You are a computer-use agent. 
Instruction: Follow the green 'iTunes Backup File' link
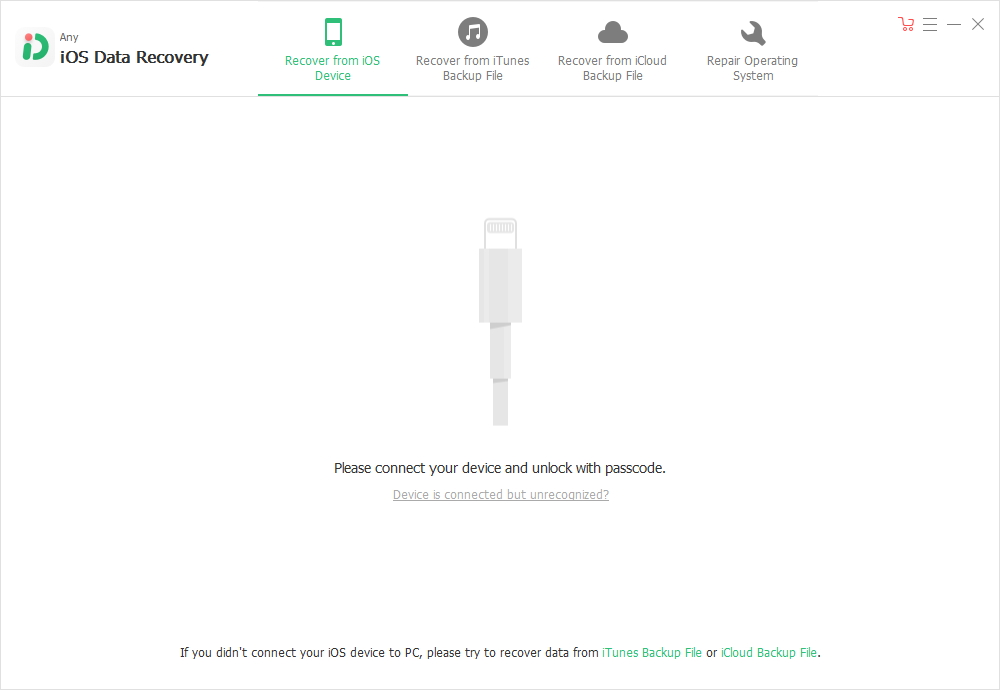(651, 652)
